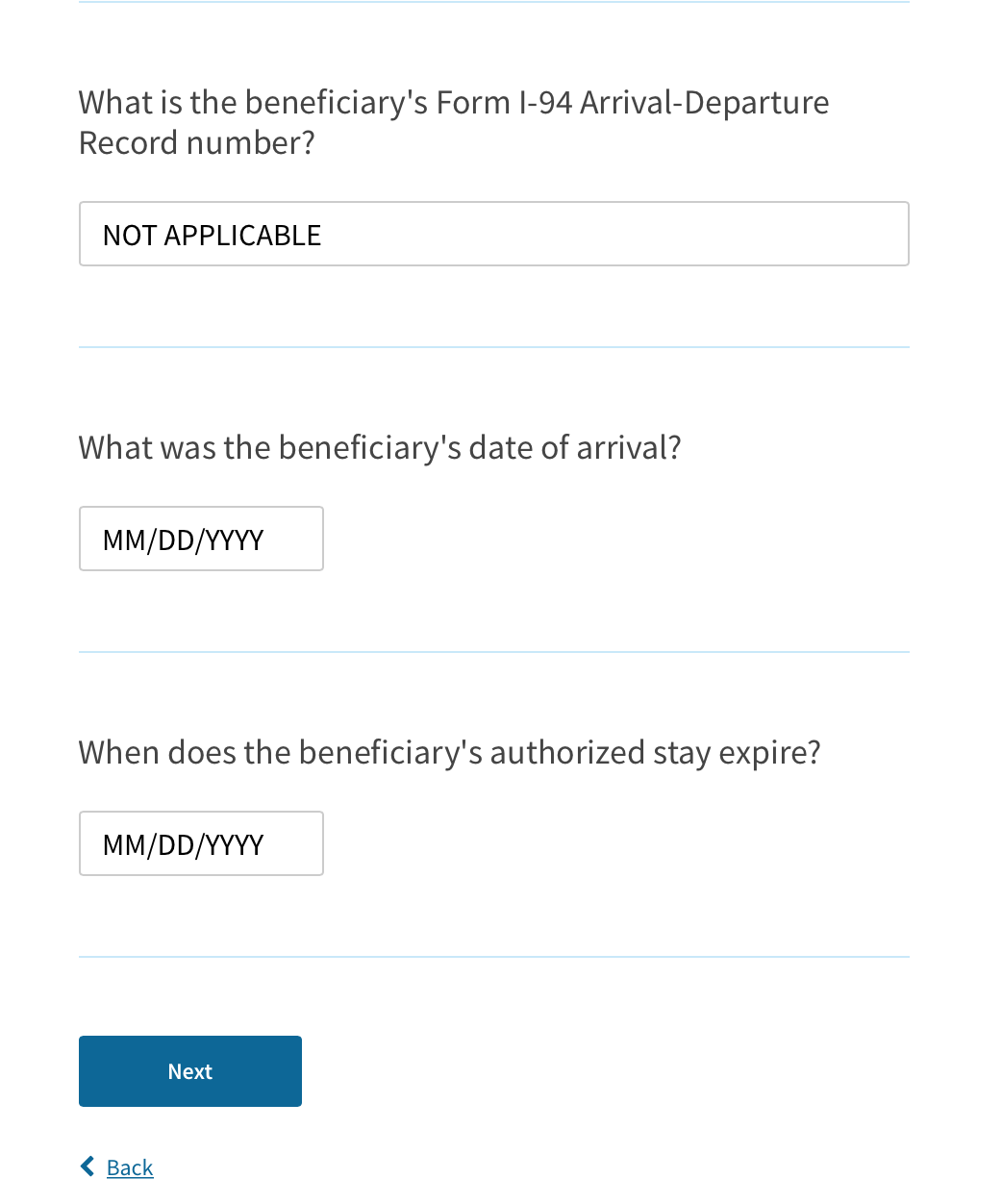Image resolution: width=1002 pixels, height=1204 pixels.
Task: Click the "date of arrival" question label
Action: (380, 448)
